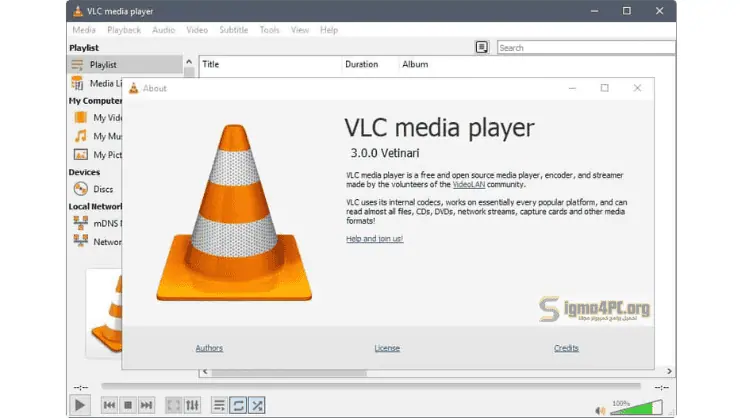Open My Pictures sidebar entry
The width and height of the screenshot is (743, 418).
point(98,155)
